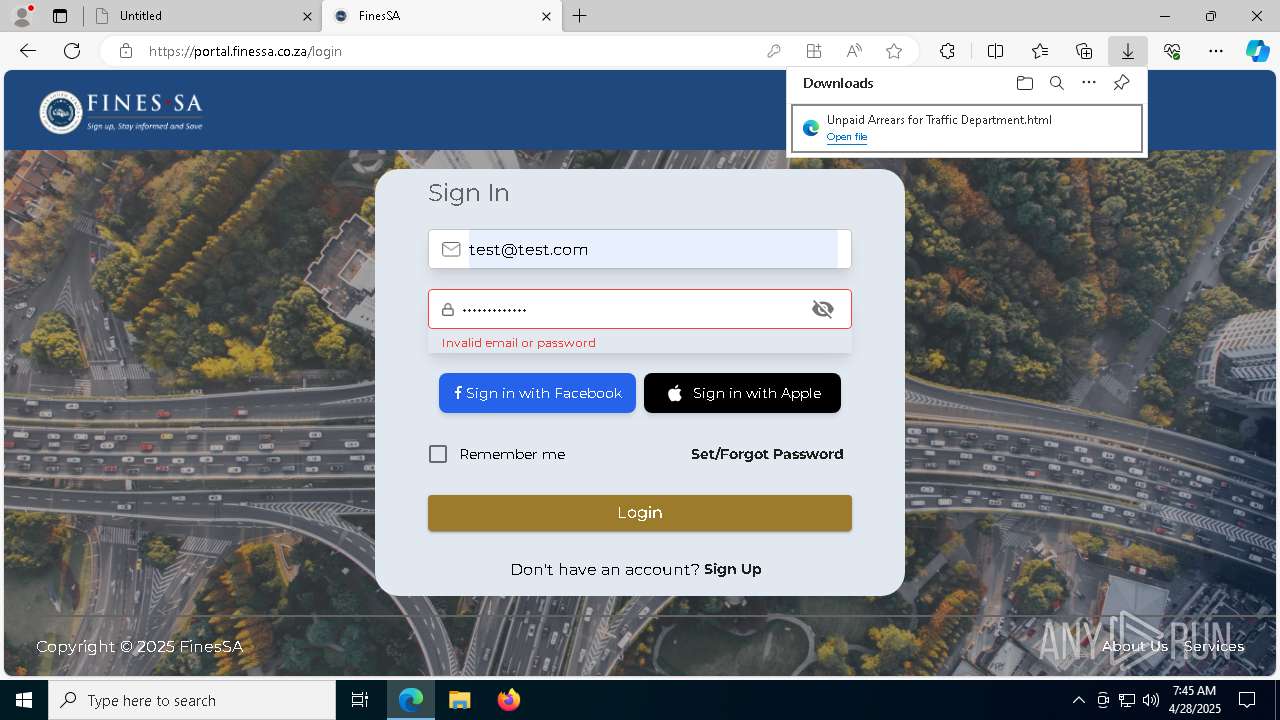Click the site lock icon in address bar
Screen dimensions: 1280x720
(126, 51)
